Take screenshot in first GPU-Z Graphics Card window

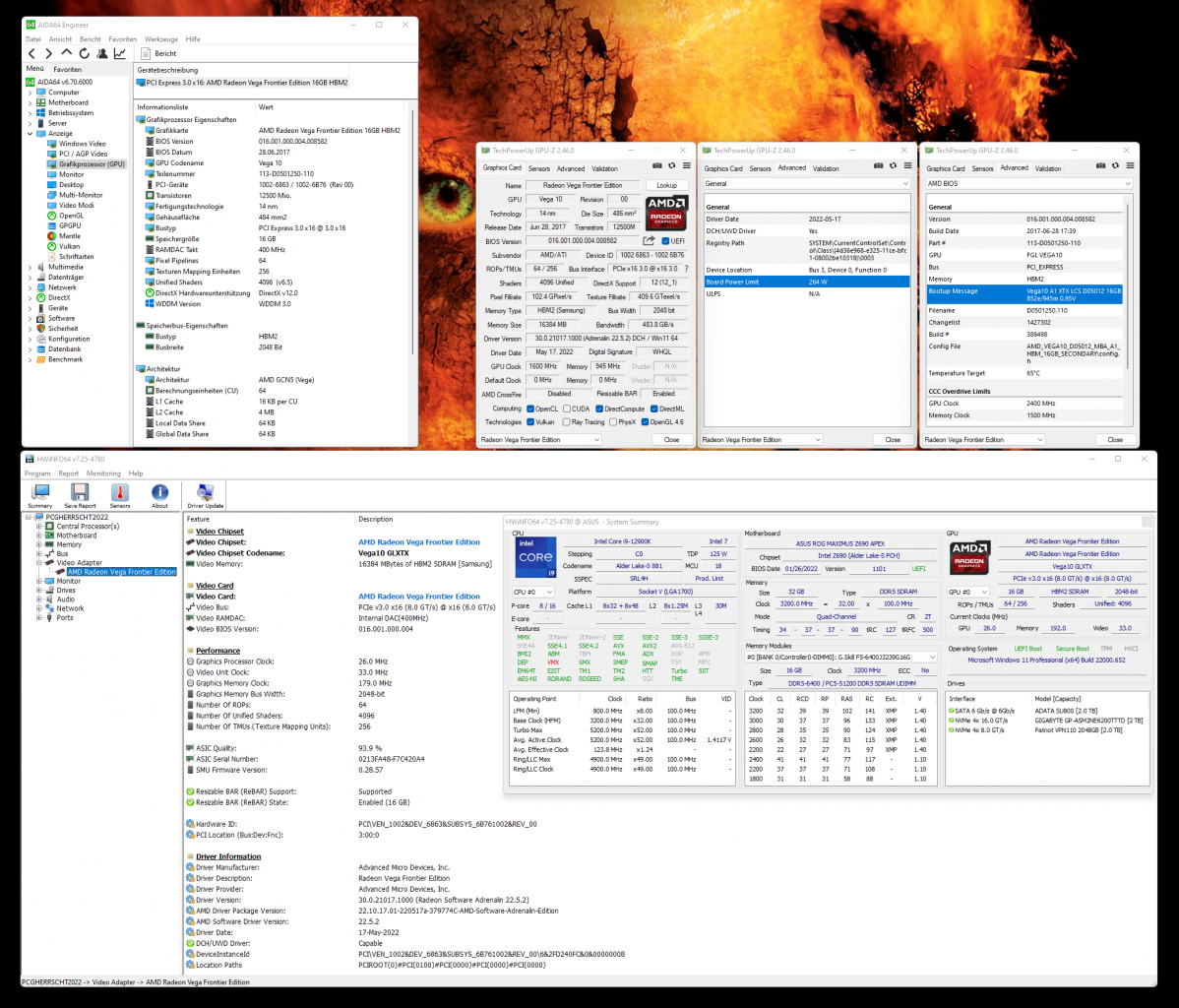coord(657,165)
